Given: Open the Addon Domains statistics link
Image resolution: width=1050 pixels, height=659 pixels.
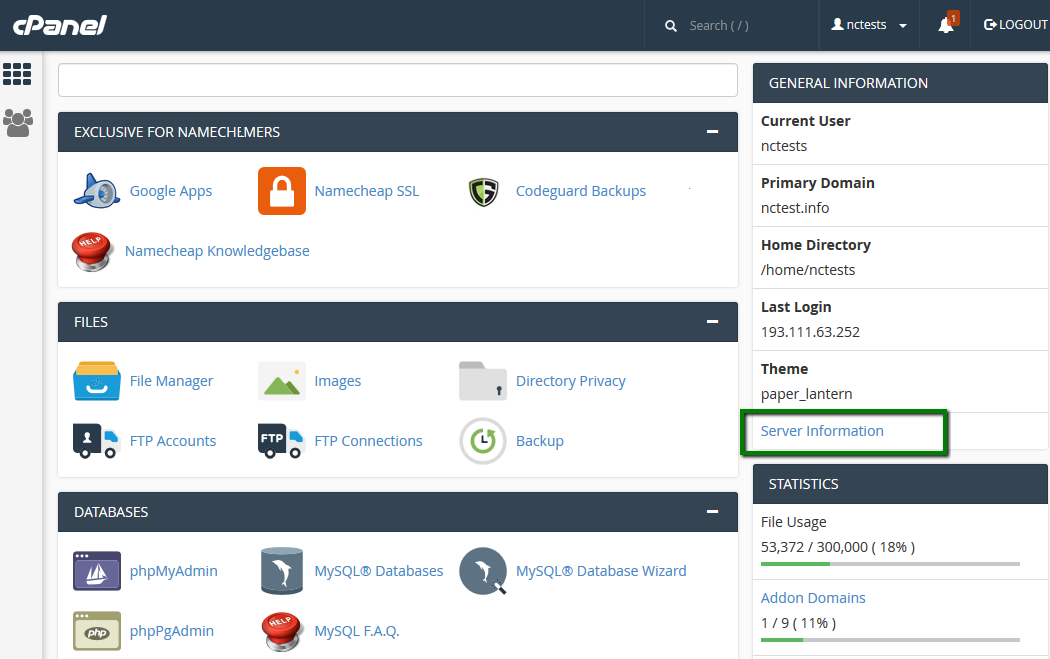Looking at the screenshot, I should [813, 598].
